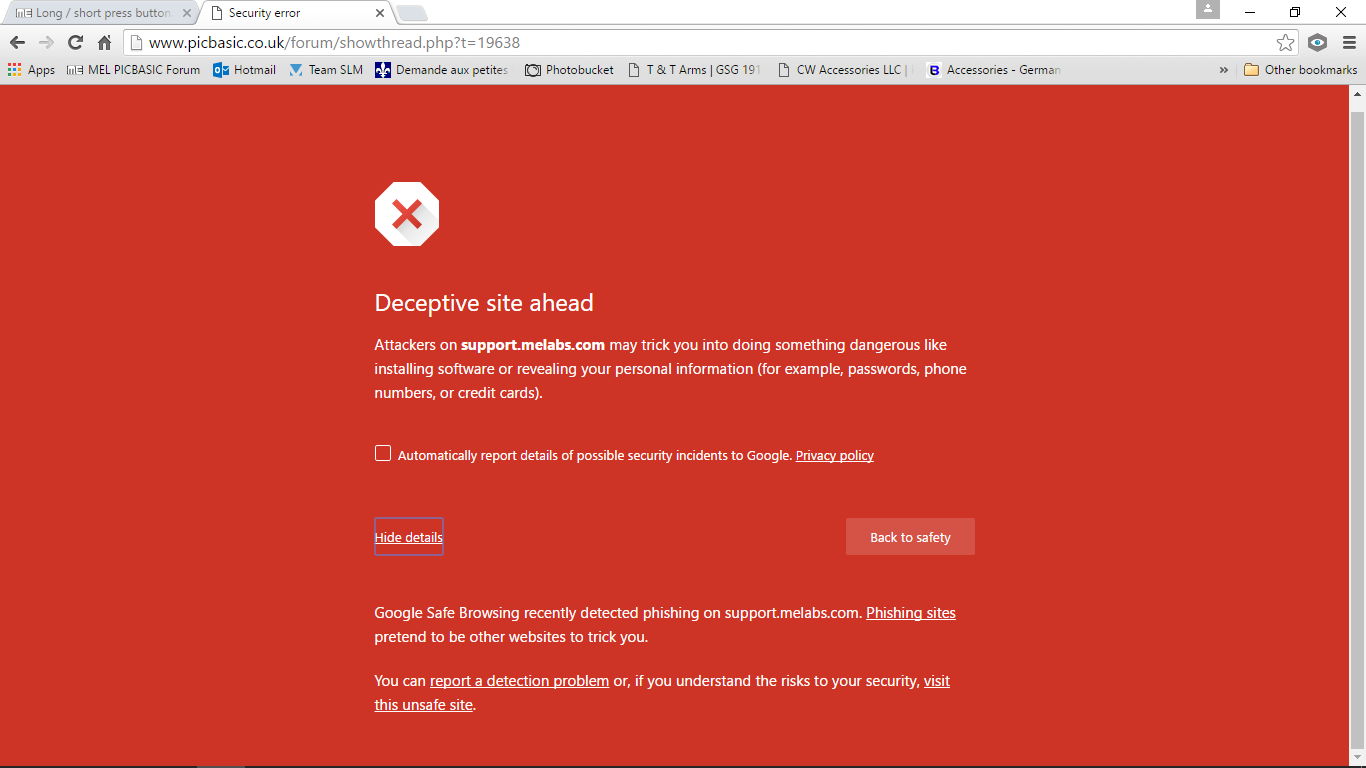Click the browser back arrow
Viewport: 1366px width, 768px height.
(x=17, y=43)
